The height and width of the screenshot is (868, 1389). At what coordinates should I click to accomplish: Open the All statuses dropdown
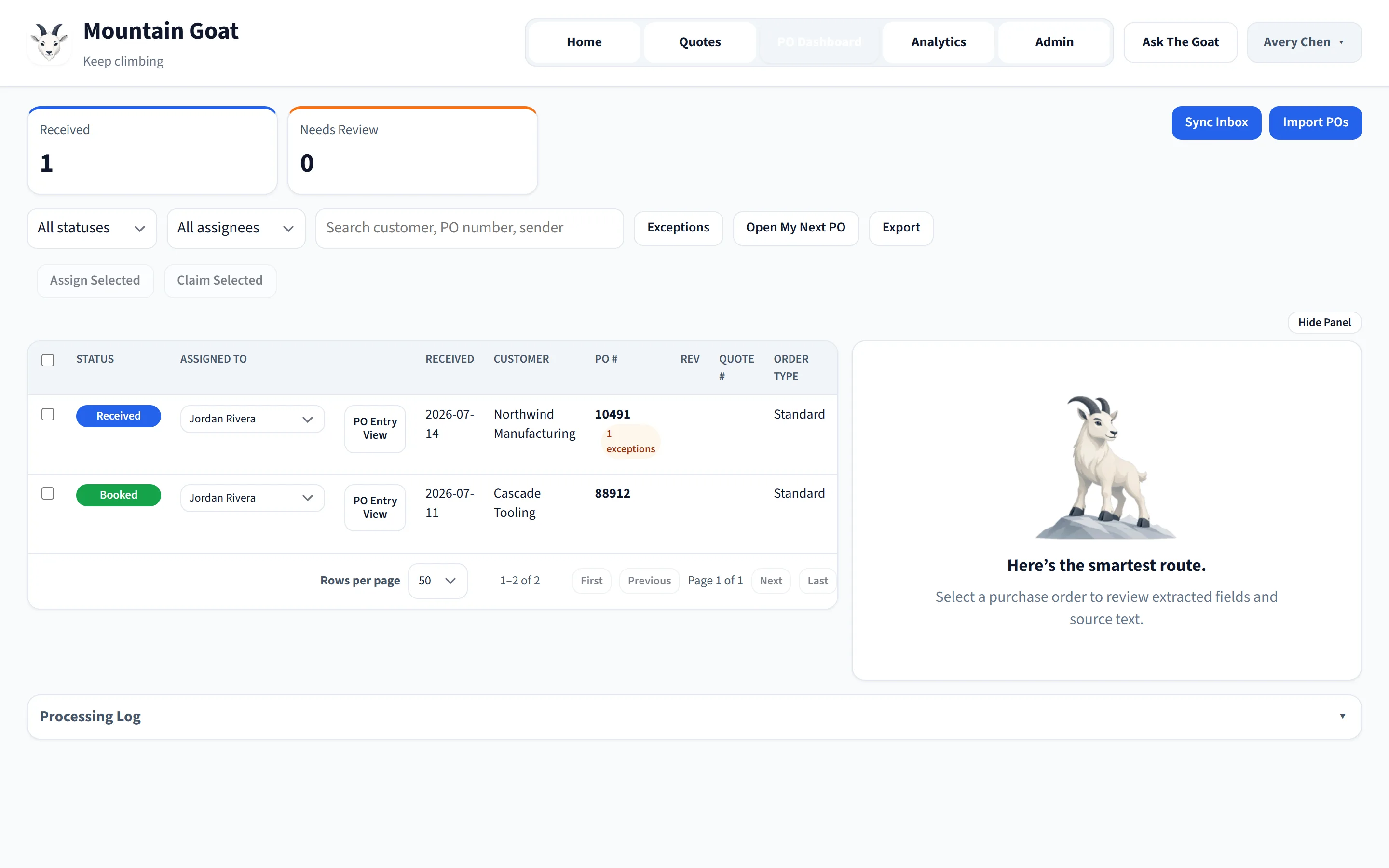(92, 228)
